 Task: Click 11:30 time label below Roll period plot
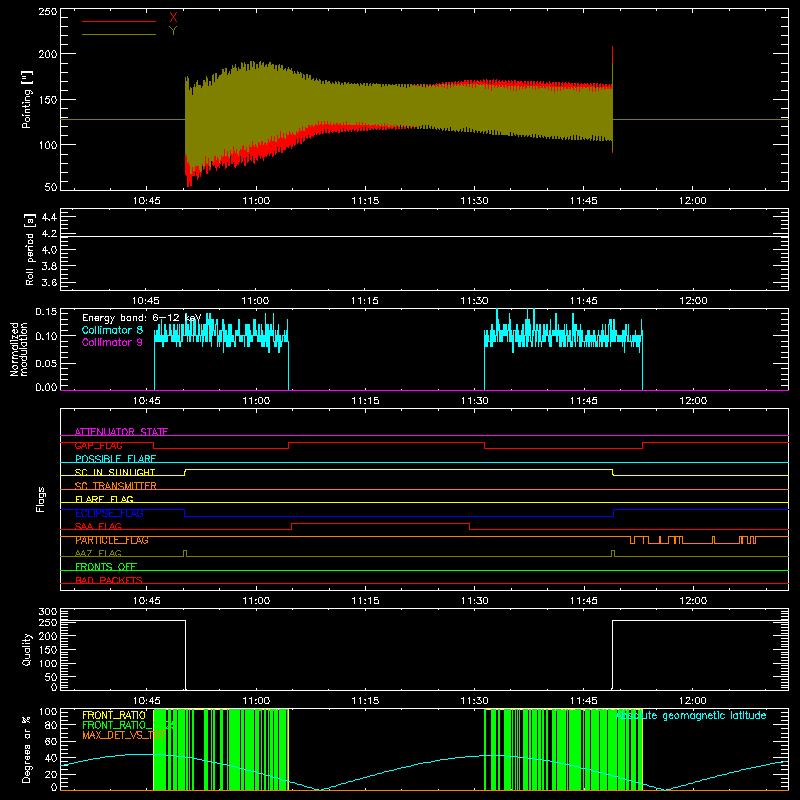tap(474, 301)
